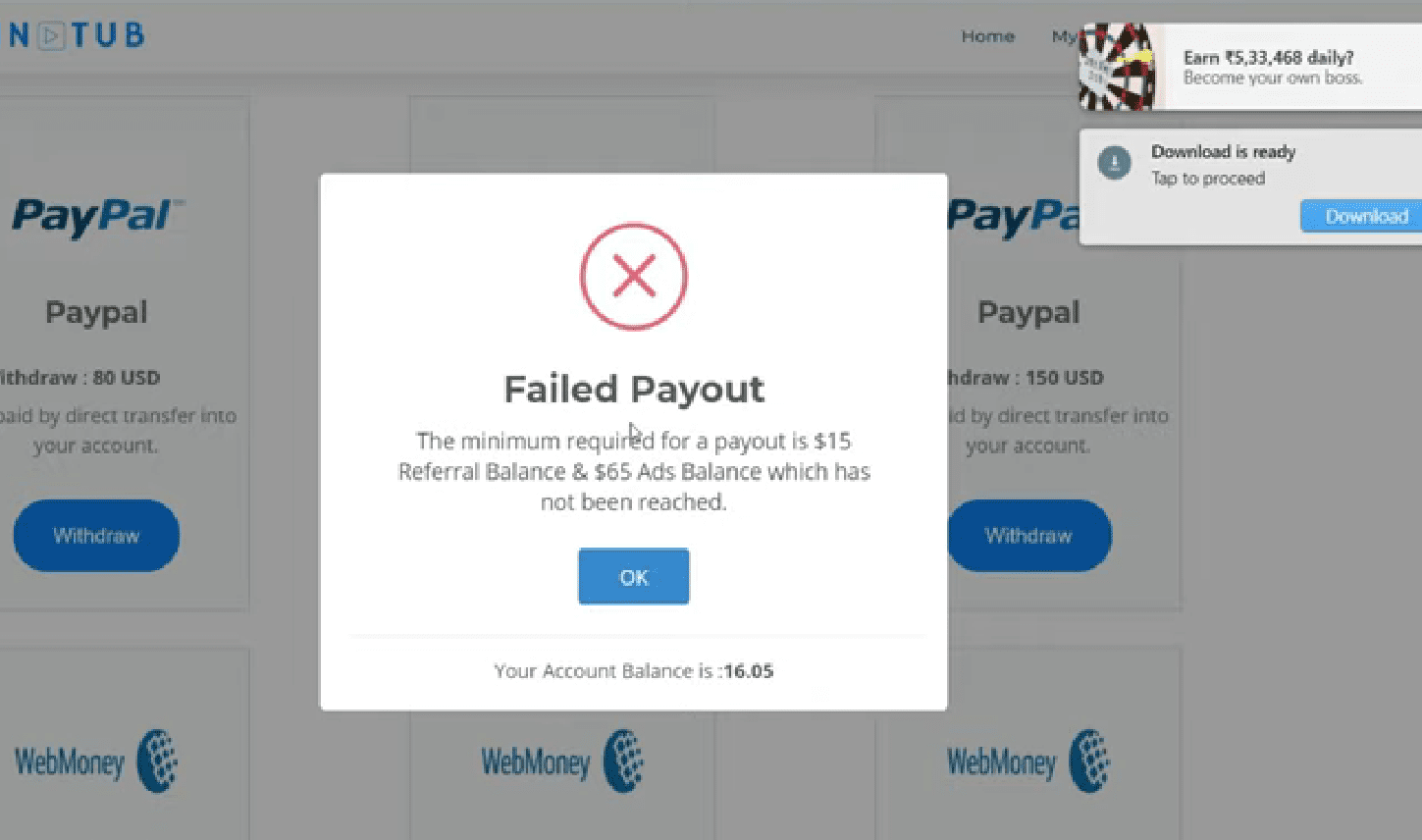Click the "Paypal" title on the 80 USD card
Viewport: 1422px width, 840px height.
pyautogui.click(x=96, y=312)
